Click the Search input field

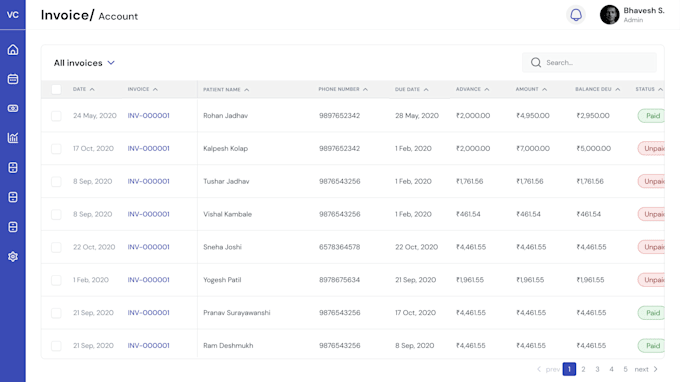click(x=589, y=62)
